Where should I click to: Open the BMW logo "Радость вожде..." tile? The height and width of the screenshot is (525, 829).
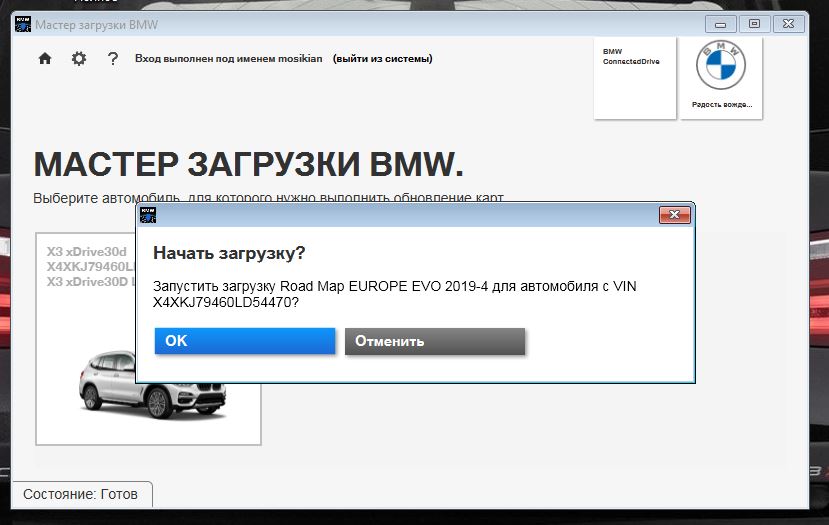coord(721,78)
